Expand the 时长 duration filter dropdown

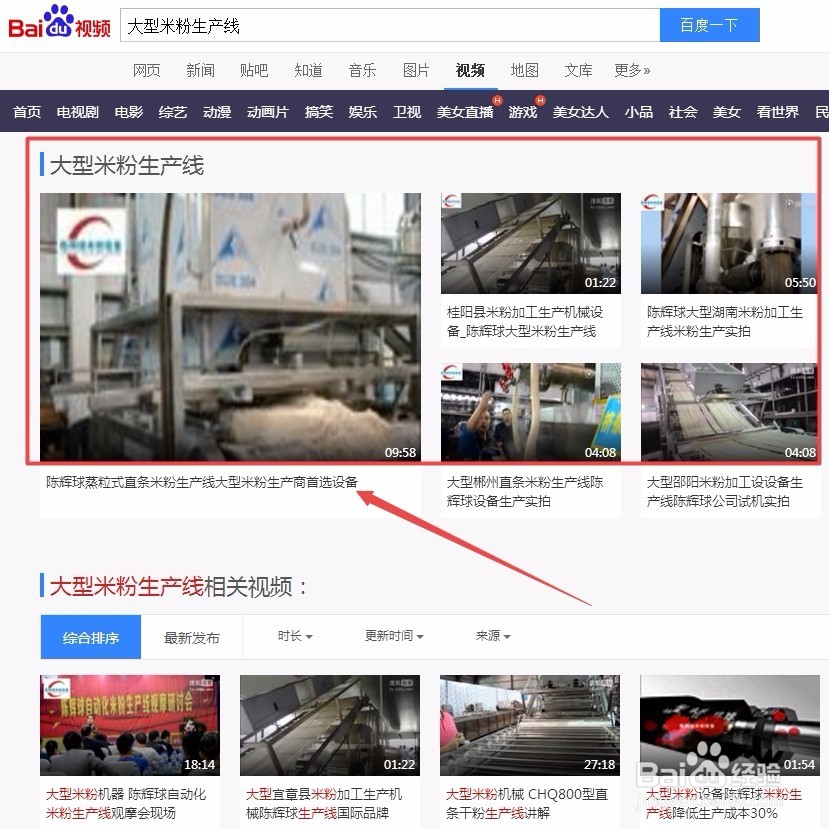point(294,637)
